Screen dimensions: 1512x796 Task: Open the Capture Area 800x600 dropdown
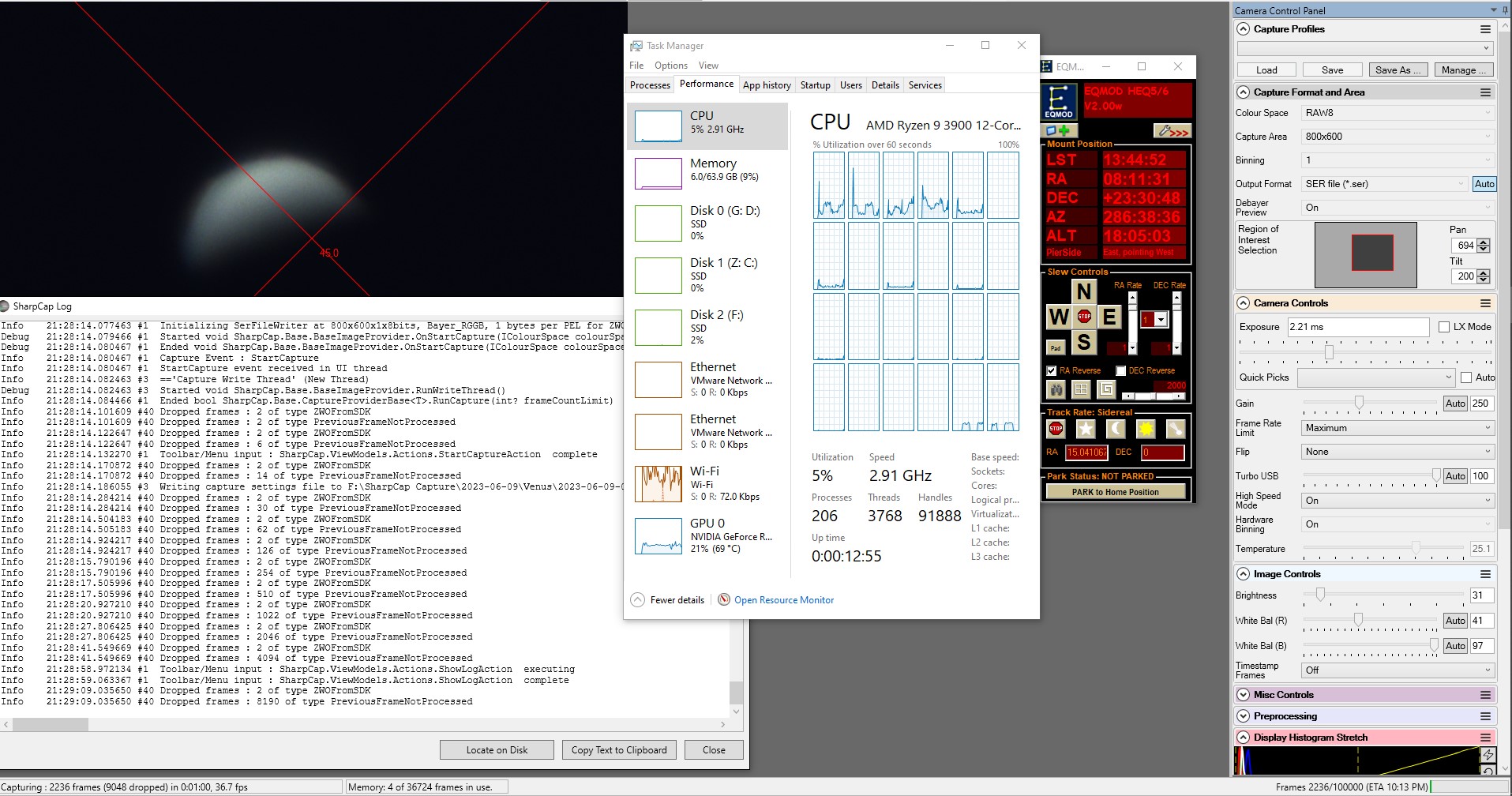[x=1398, y=137]
